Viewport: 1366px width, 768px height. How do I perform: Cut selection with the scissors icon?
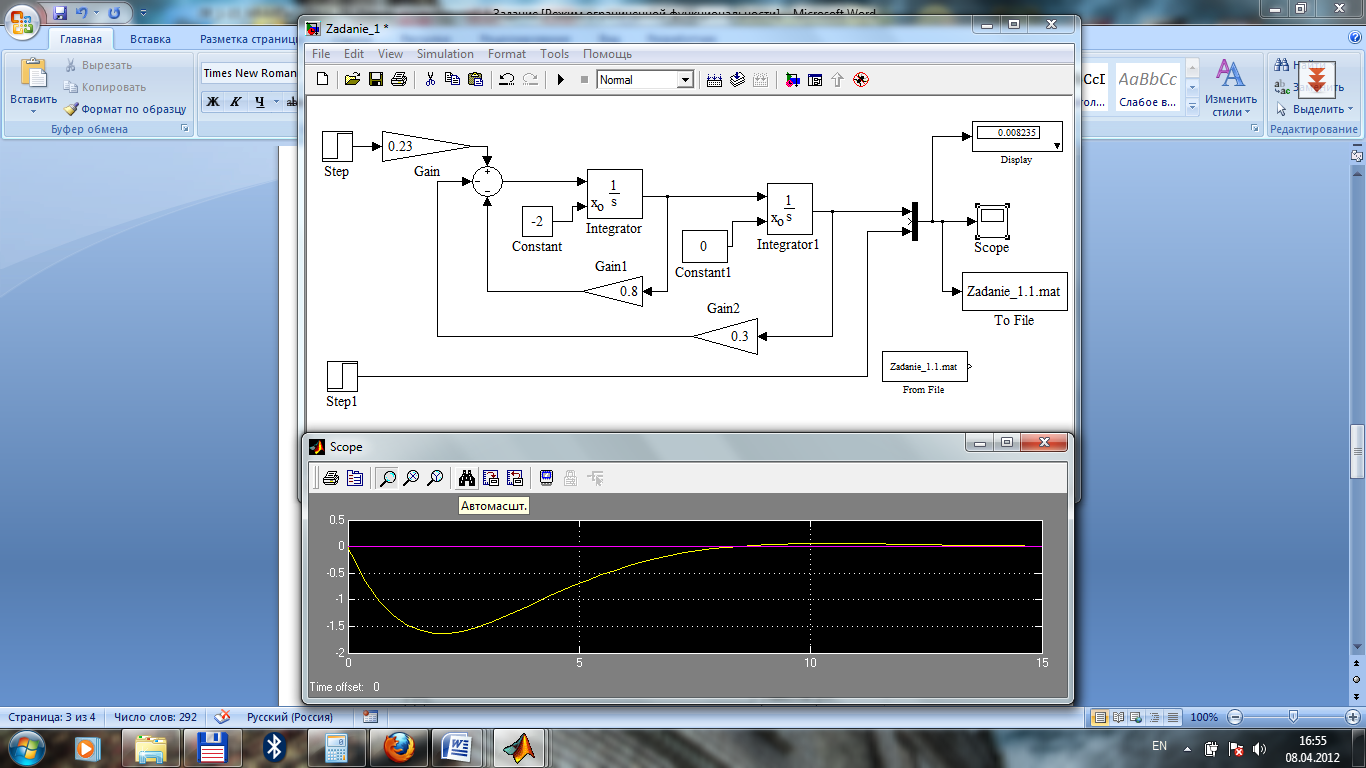click(429, 80)
